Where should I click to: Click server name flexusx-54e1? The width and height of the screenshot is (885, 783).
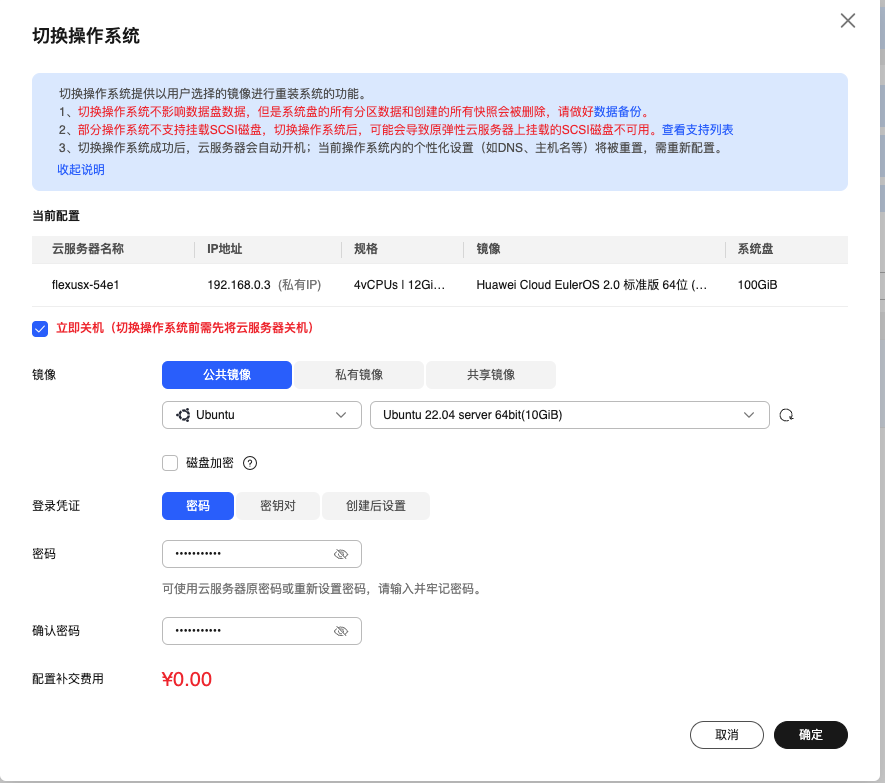coord(85,285)
